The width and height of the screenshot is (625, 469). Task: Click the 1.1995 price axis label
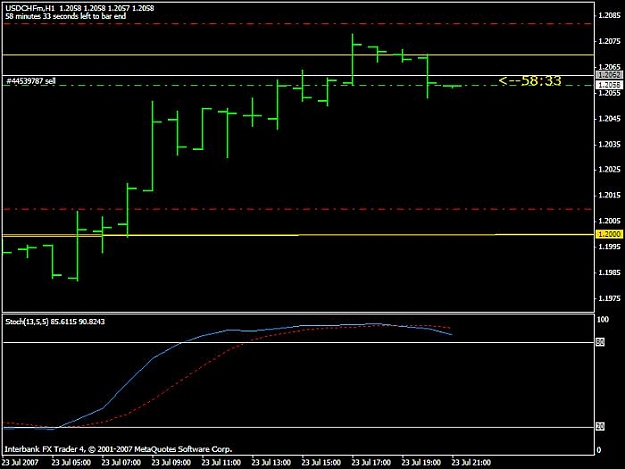610,247
